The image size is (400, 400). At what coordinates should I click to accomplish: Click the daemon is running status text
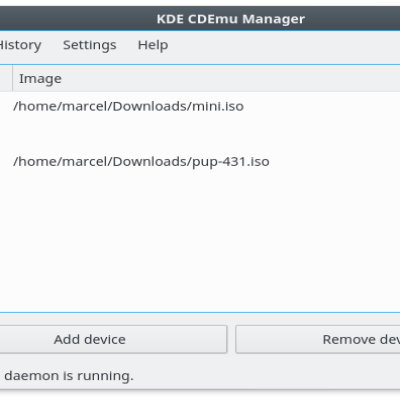point(69,376)
